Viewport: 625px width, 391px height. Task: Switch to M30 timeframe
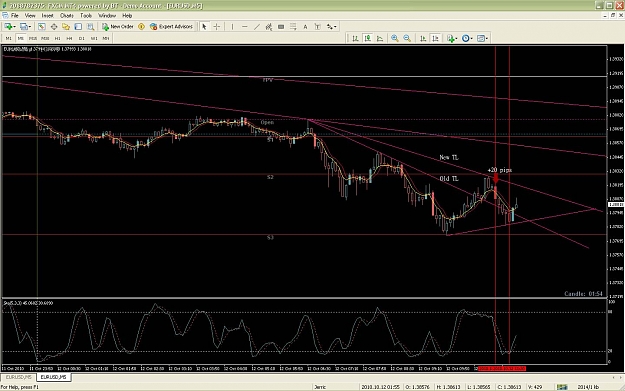click(45, 38)
